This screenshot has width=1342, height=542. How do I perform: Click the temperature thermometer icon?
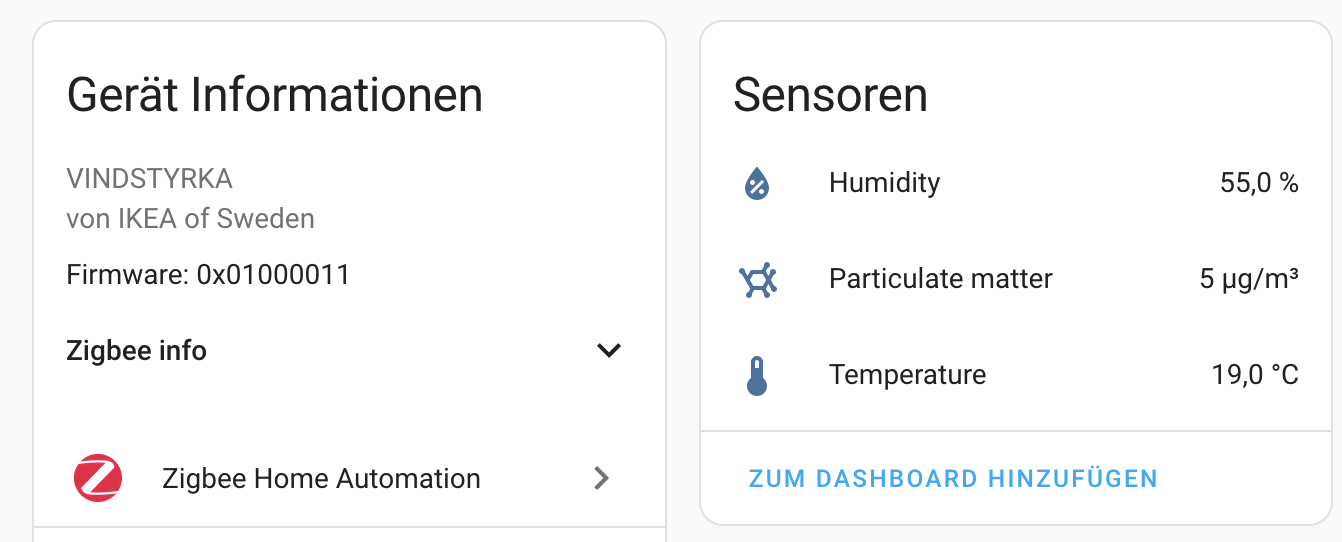pyautogui.click(x=757, y=376)
